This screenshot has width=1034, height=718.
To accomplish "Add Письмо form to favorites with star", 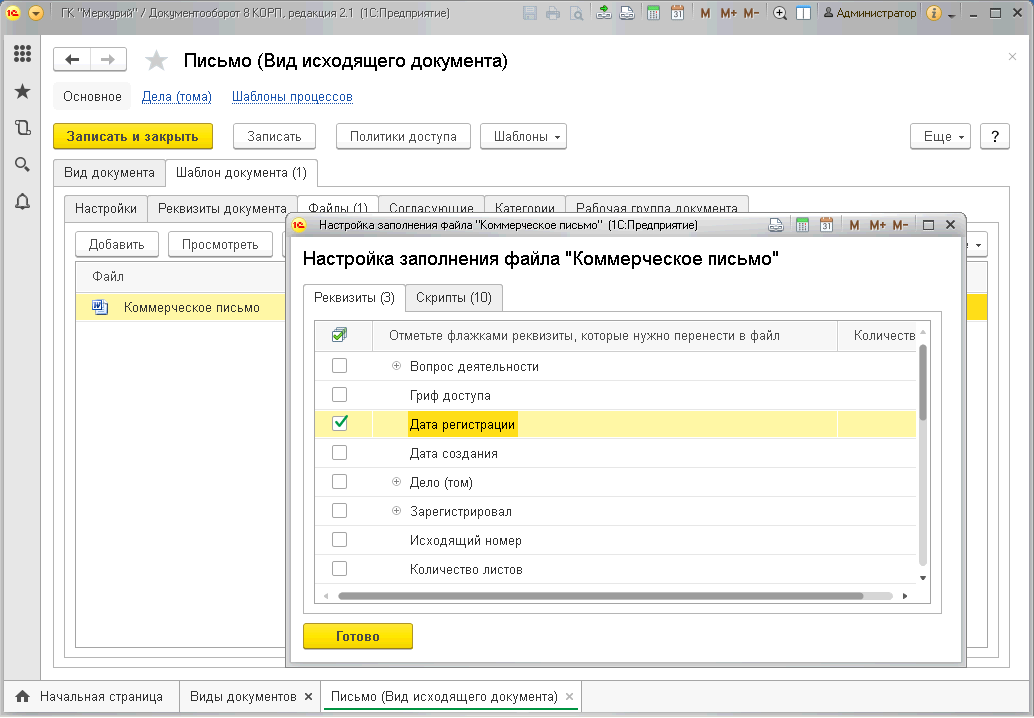I will (156, 61).
